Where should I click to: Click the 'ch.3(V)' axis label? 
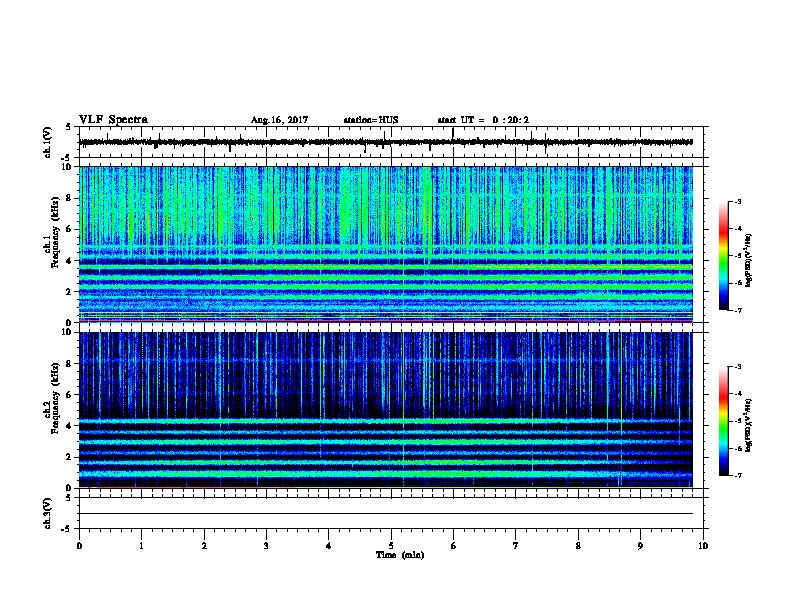pos(48,514)
